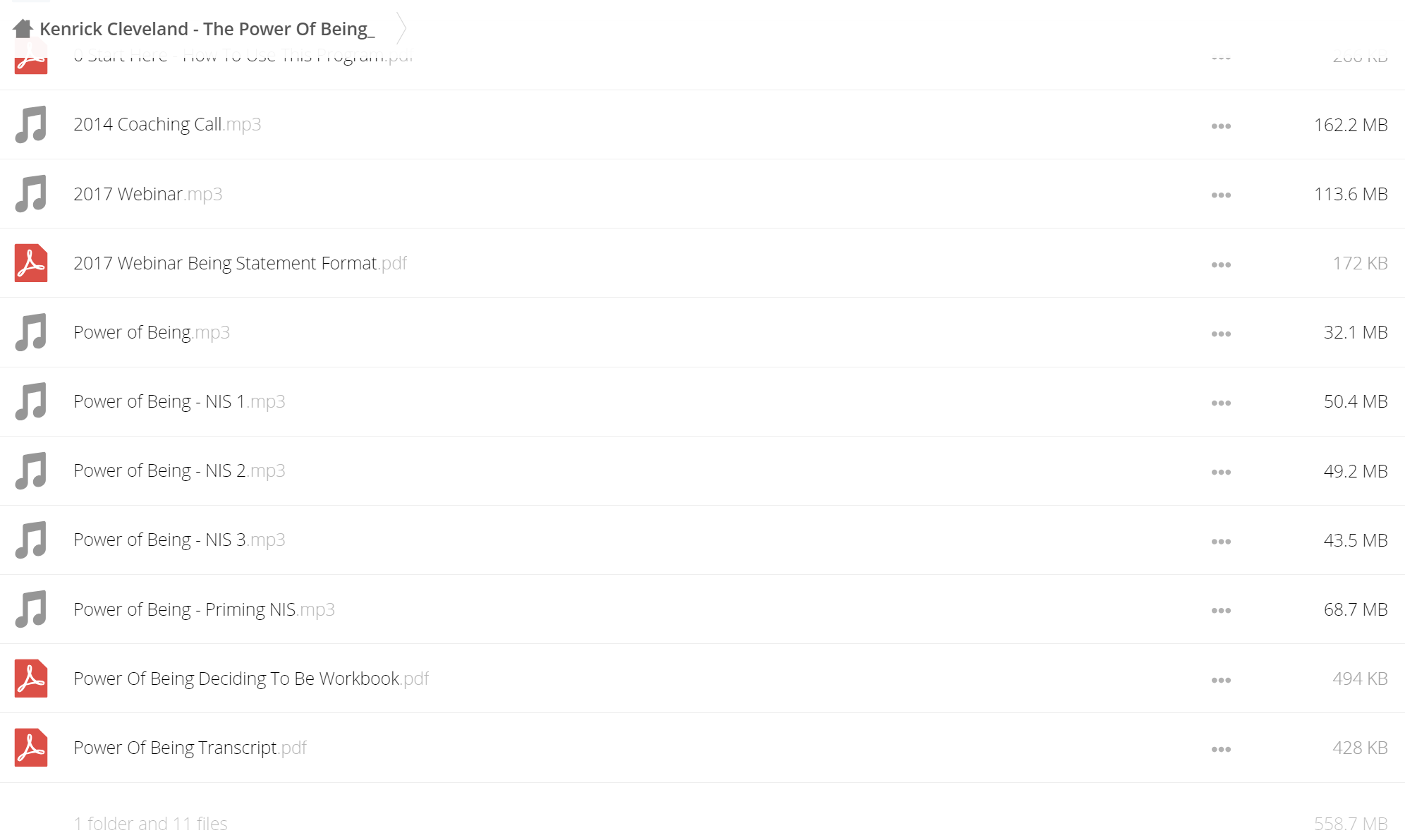Click the breadcrumb chevron arrow
The width and height of the screenshot is (1405, 840).
pyautogui.click(x=401, y=29)
